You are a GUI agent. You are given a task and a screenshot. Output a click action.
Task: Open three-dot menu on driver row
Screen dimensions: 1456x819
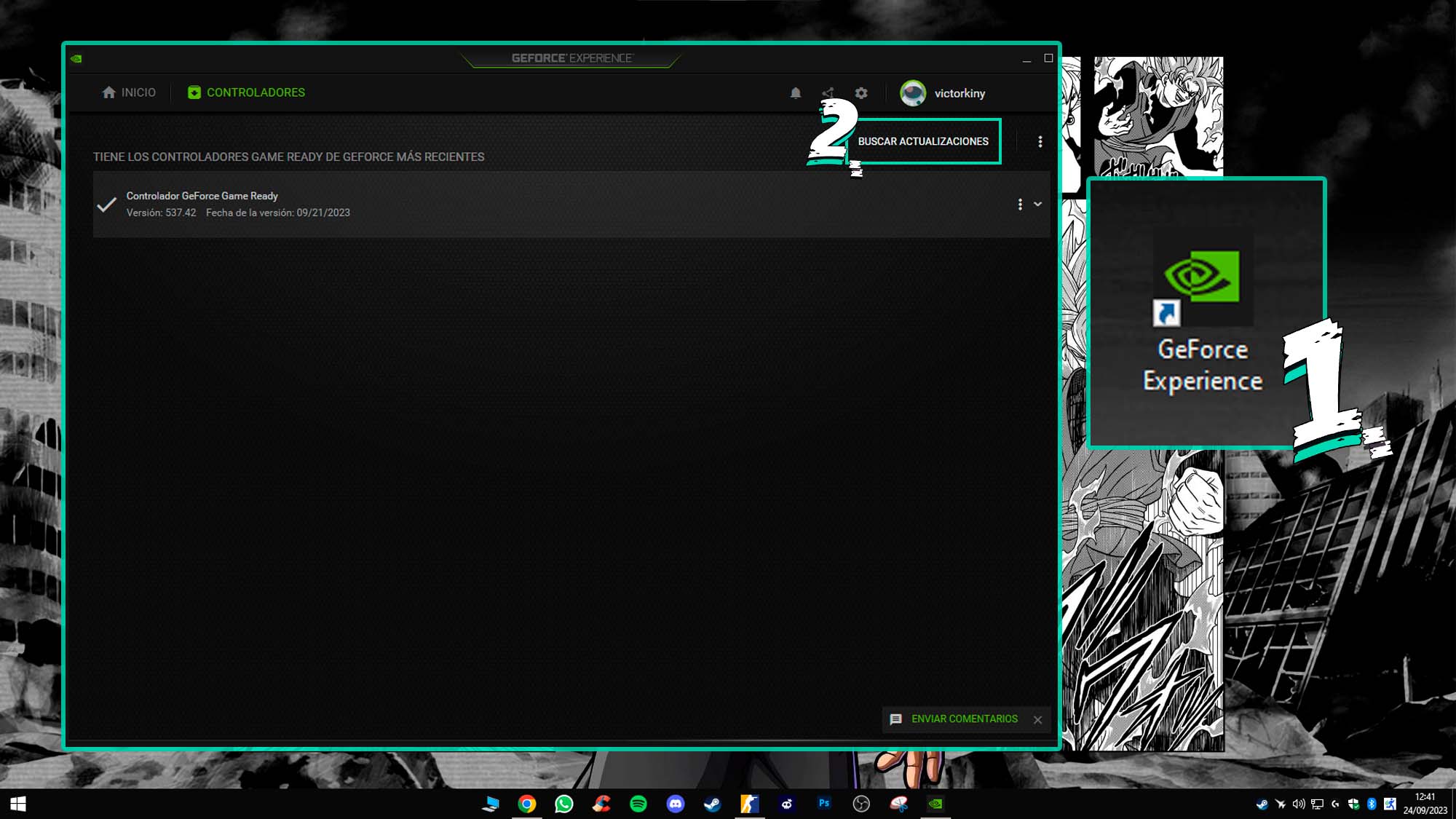pos(1020,205)
